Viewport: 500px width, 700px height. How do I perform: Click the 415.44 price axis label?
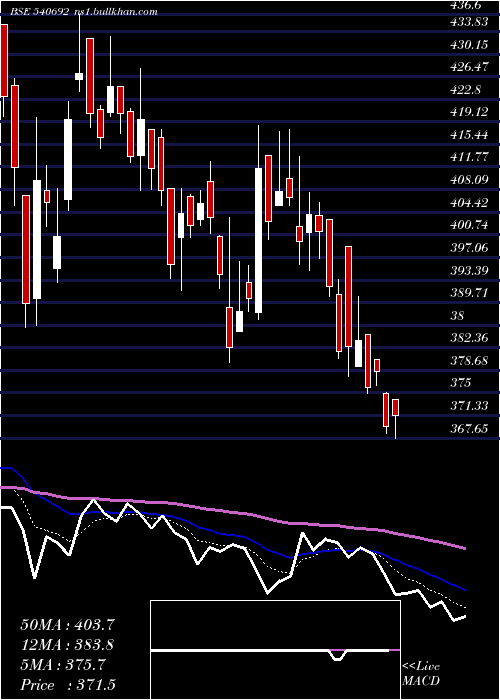pyautogui.click(x=468, y=135)
